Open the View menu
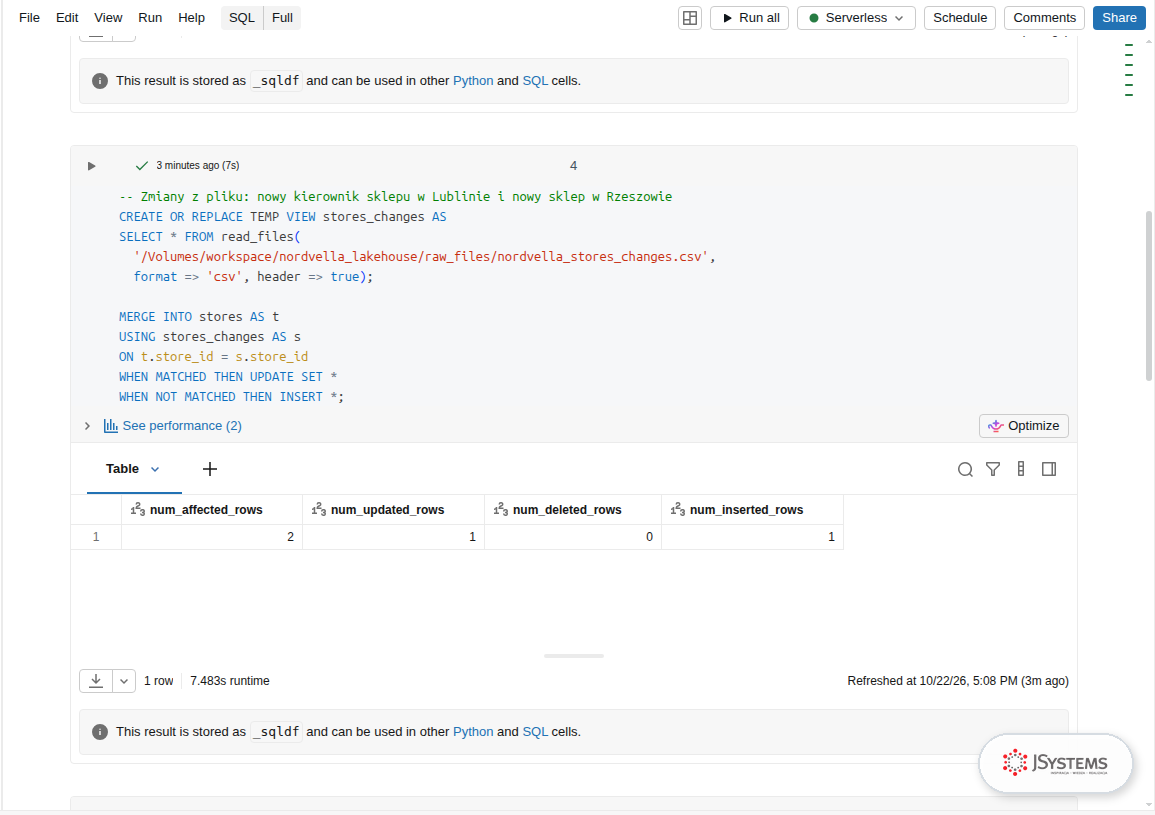 tap(108, 18)
